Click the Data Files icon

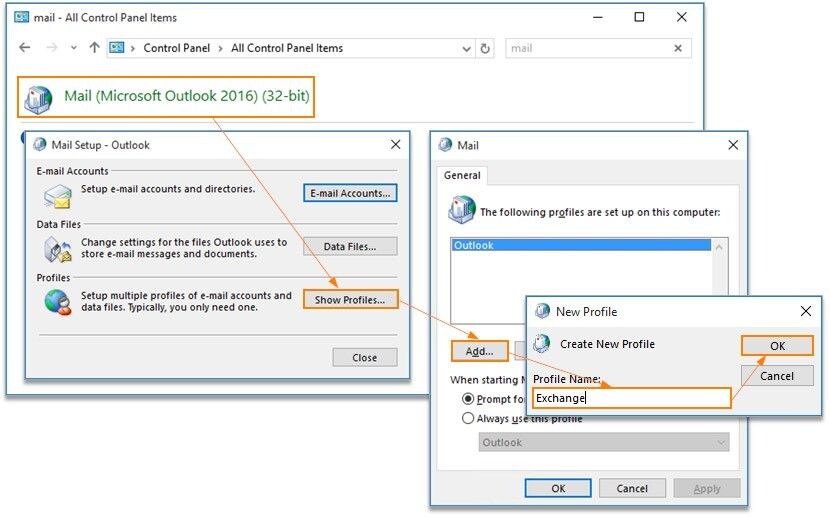[58, 249]
